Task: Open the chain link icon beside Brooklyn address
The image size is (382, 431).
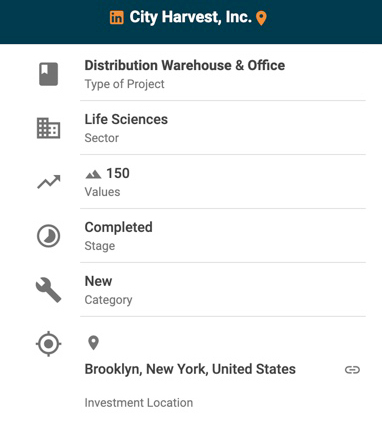Action: [352, 370]
